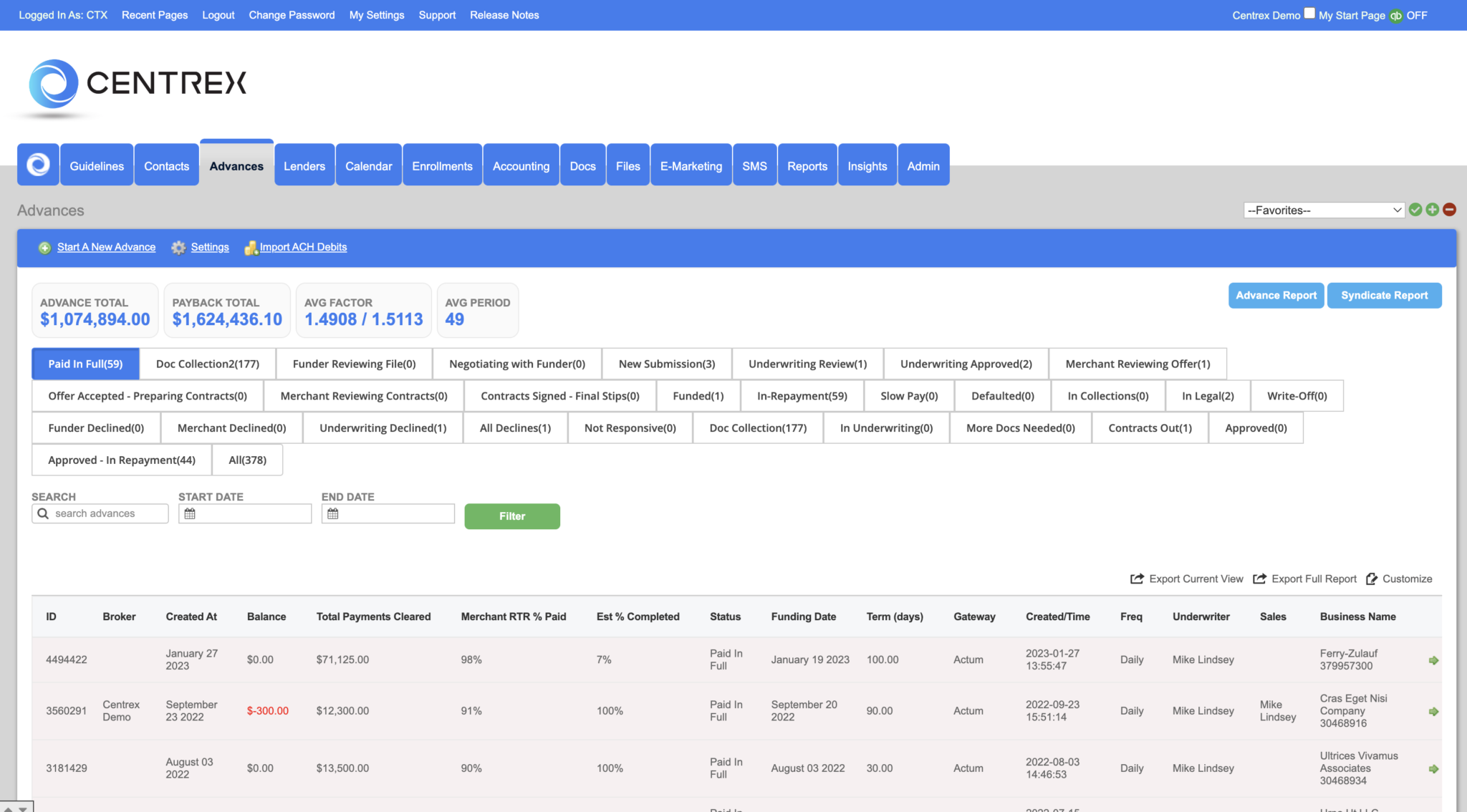Sort by the Balance column header
1467x812 pixels.
(x=266, y=617)
